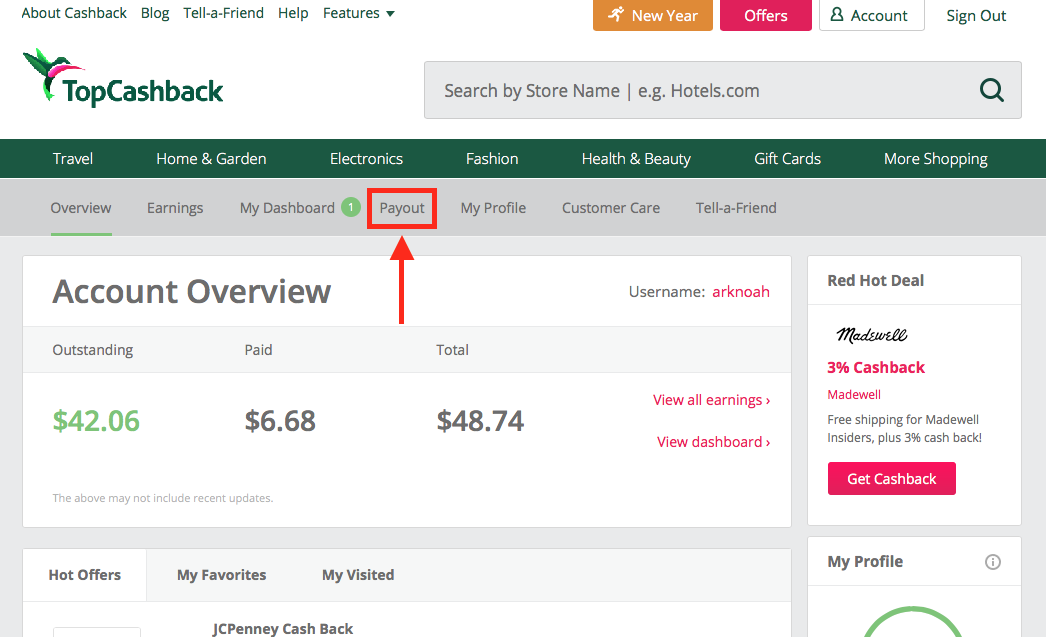The image size is (1046, 637).
Task: Open the Payout tab
Action: click(402, 208)
